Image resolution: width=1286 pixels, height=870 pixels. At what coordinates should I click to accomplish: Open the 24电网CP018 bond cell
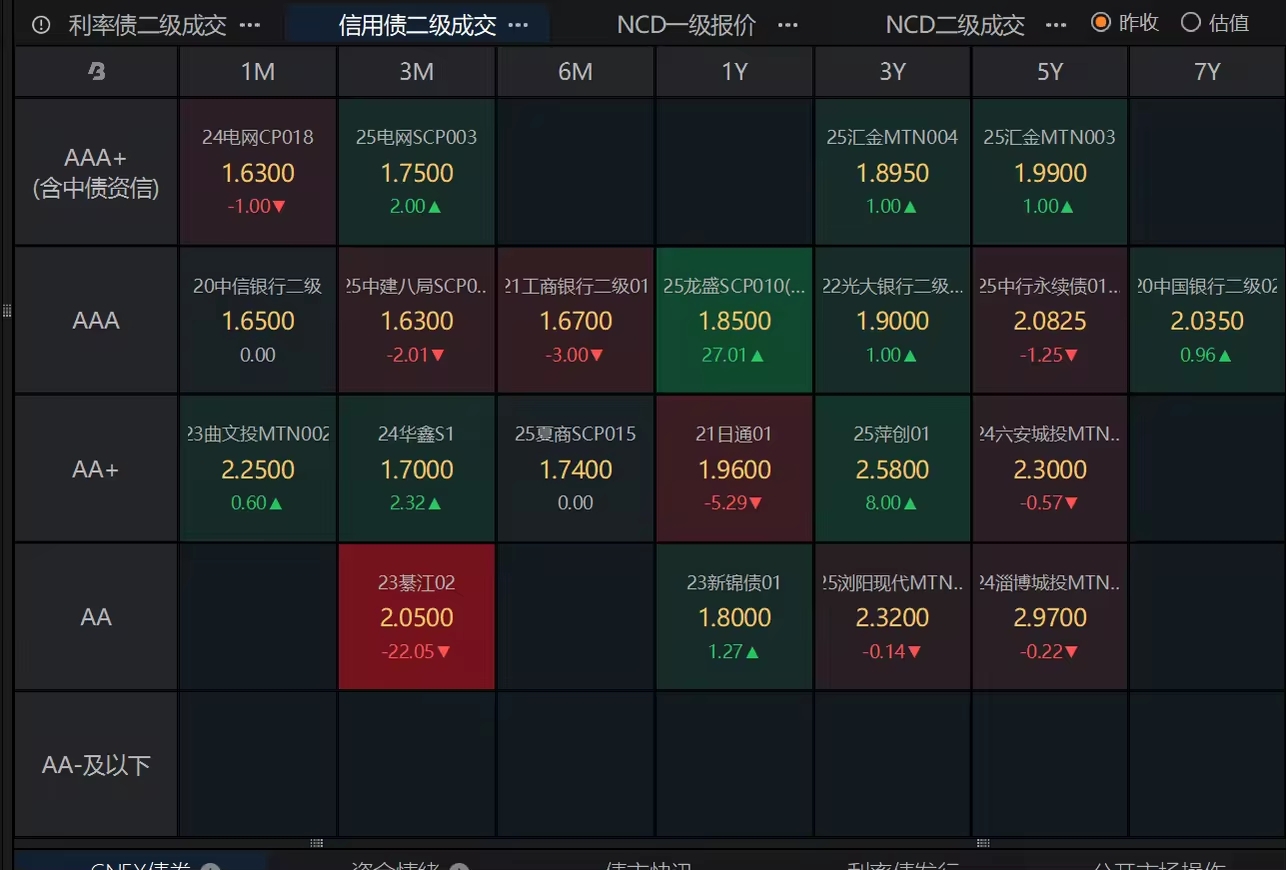[258, 172]
